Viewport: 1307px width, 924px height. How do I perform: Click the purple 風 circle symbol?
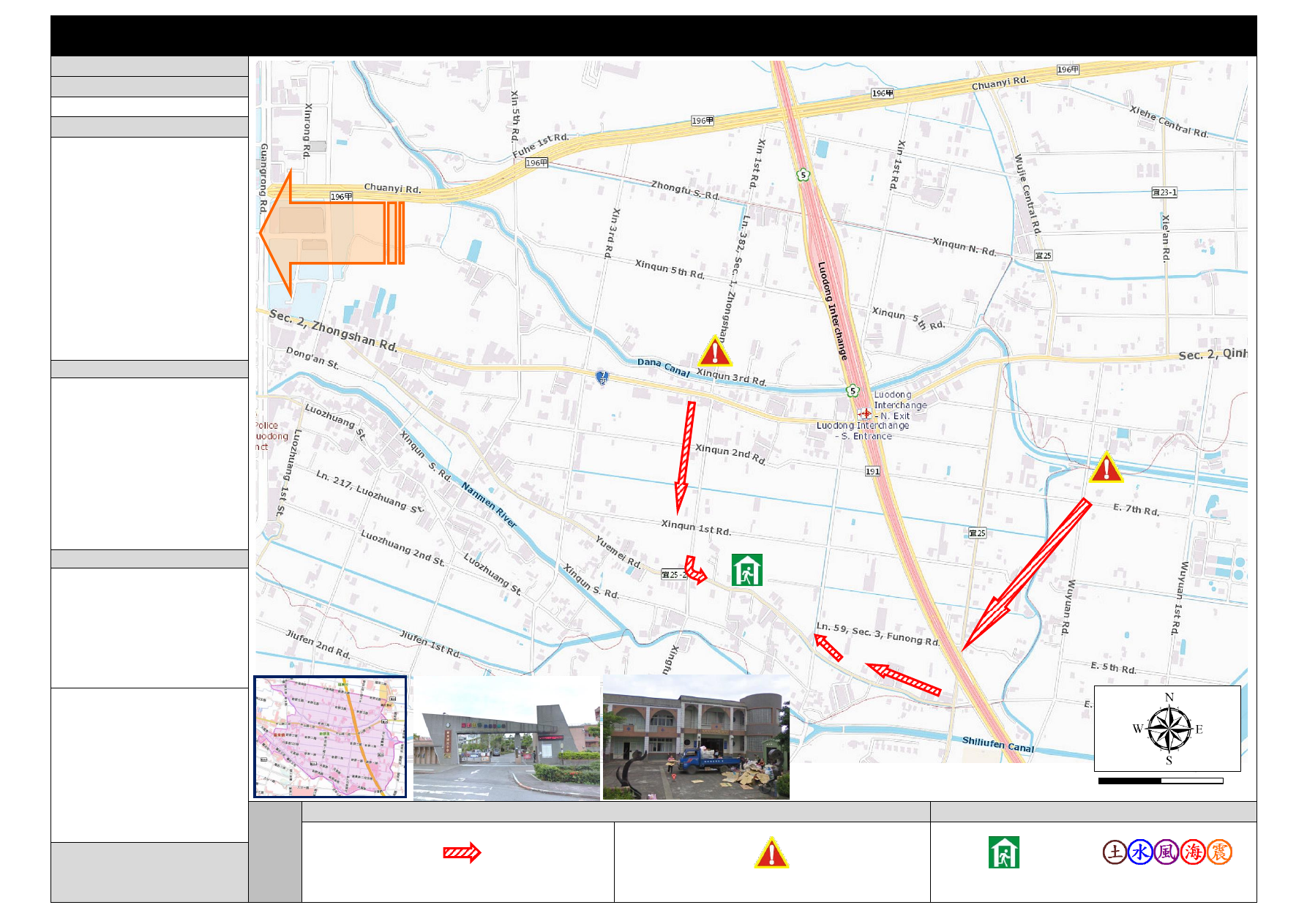point(1166,852)
